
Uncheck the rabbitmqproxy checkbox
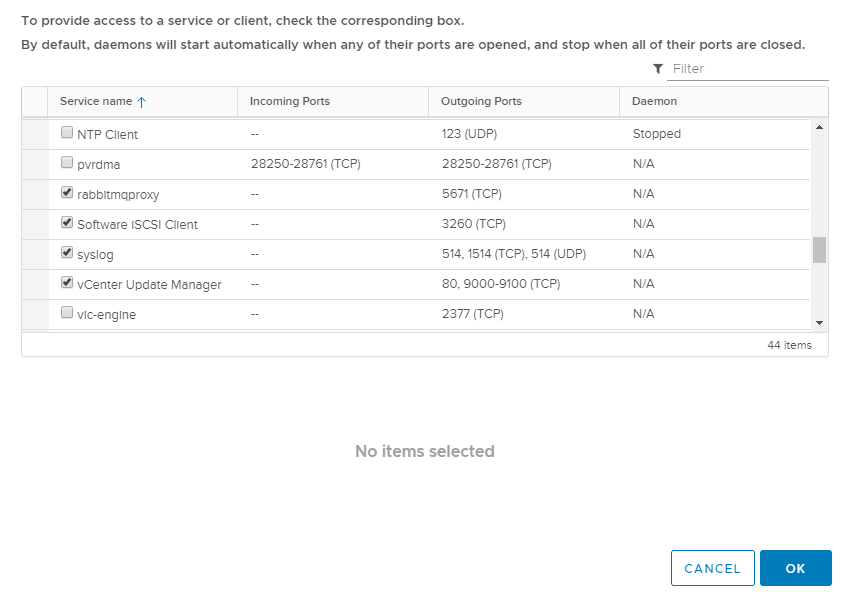[x=67, y=192]
